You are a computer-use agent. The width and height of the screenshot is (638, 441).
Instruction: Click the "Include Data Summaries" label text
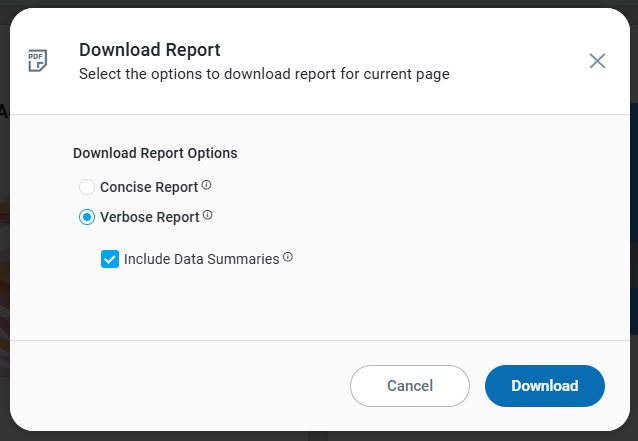coord(201,259)
